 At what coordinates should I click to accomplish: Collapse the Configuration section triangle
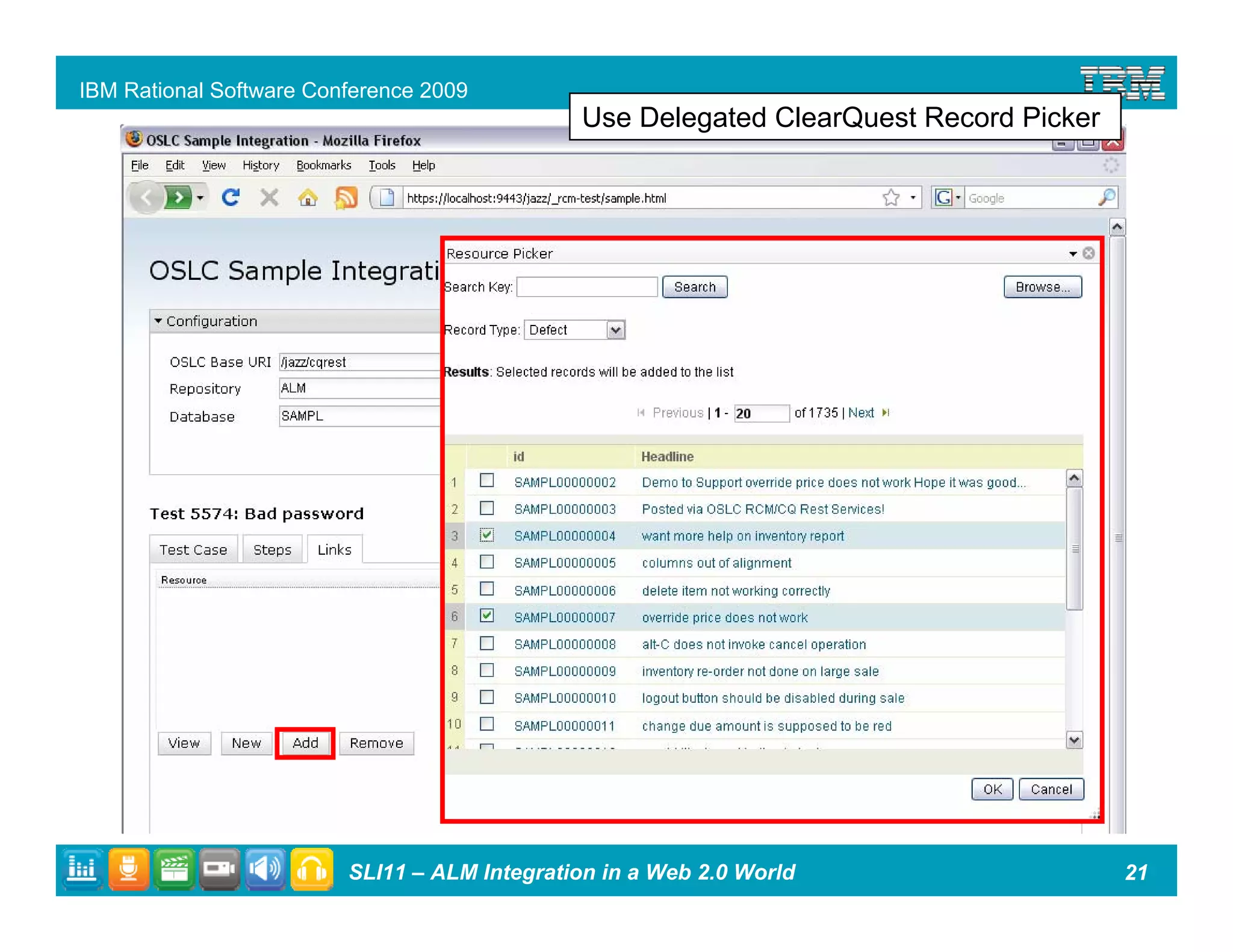158,321
